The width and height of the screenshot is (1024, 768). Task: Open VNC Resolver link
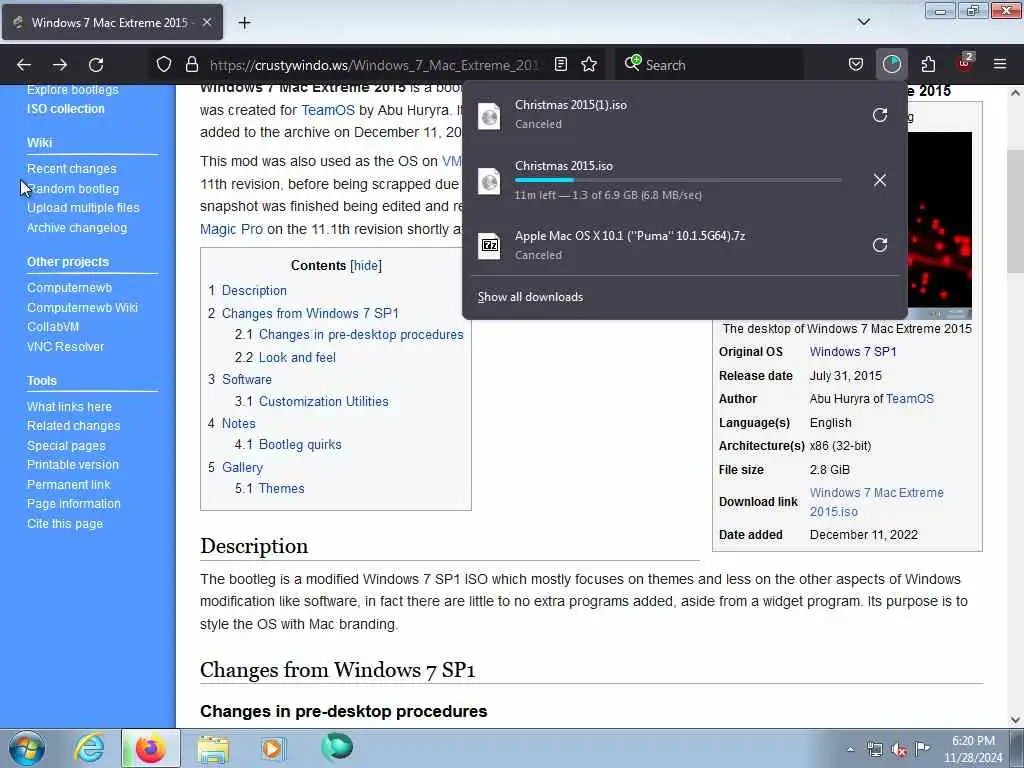[65, 347]
